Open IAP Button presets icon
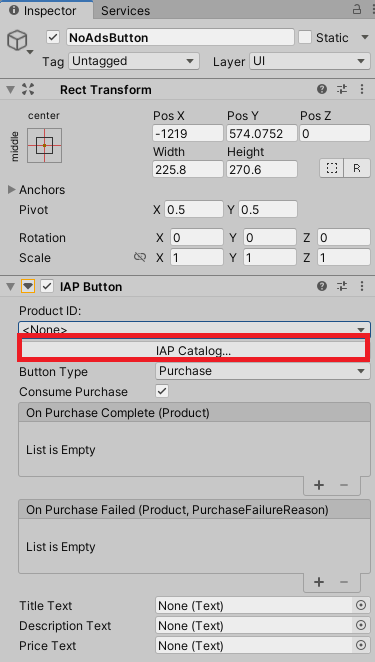 tap(342, 287)
